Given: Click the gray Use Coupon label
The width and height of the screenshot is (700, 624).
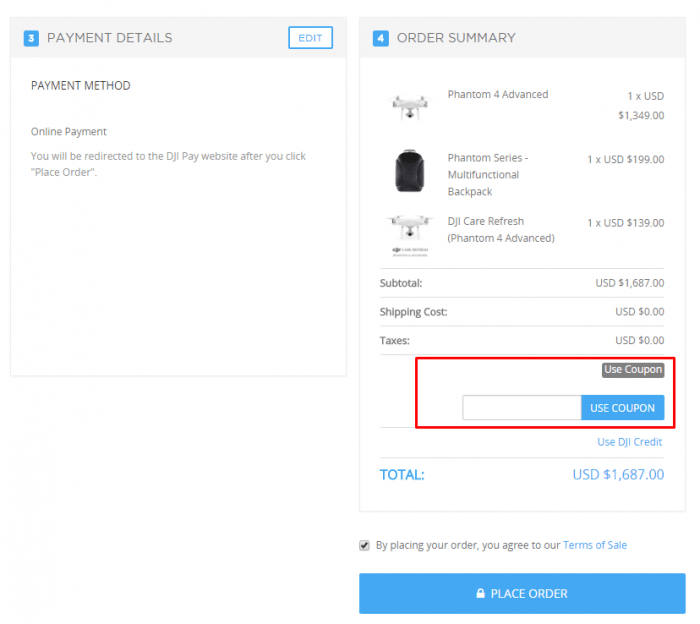Looking at the screenshot, I should point(633,370).
